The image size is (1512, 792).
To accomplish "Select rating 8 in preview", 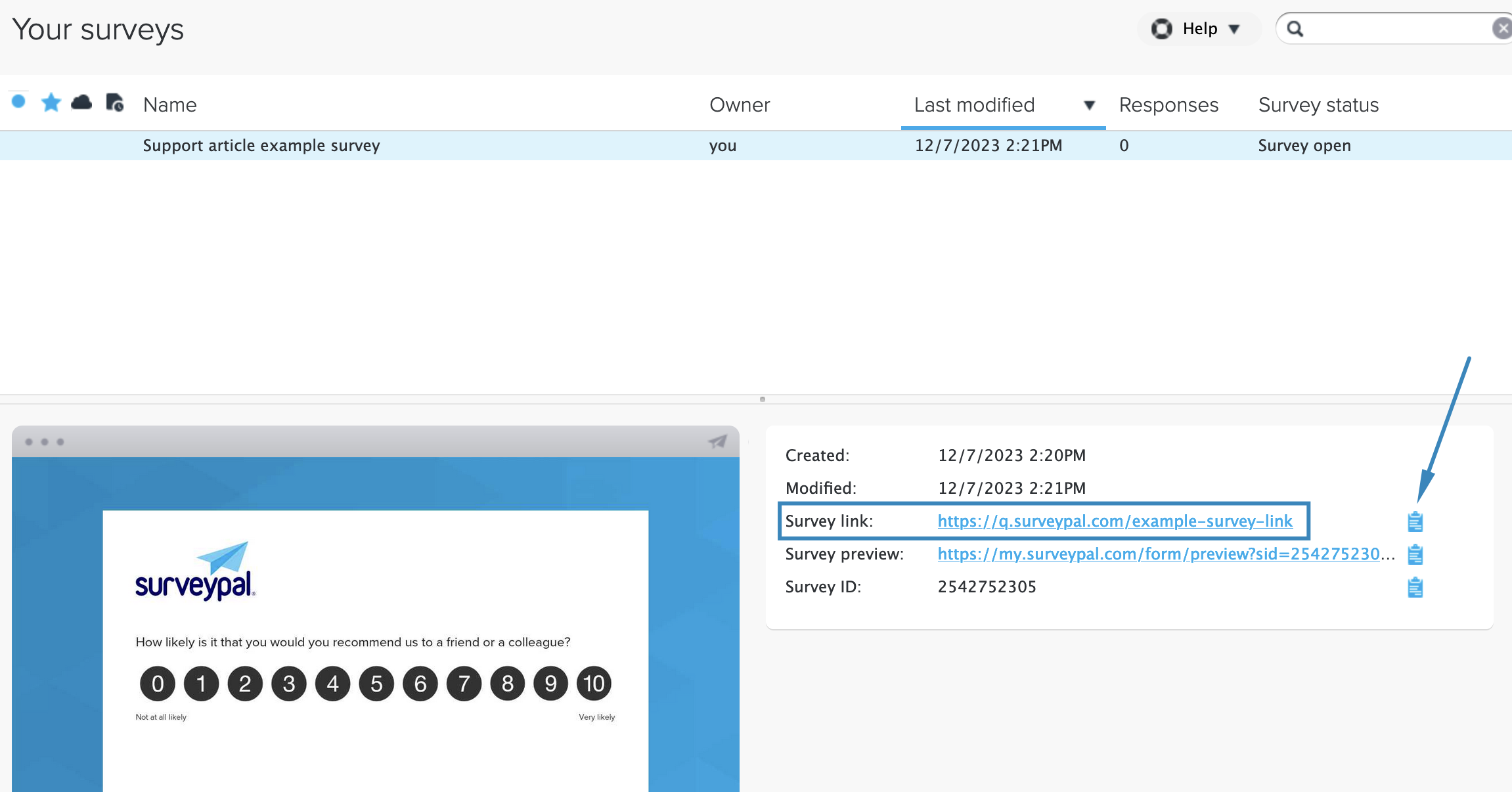I will [508, 684].
